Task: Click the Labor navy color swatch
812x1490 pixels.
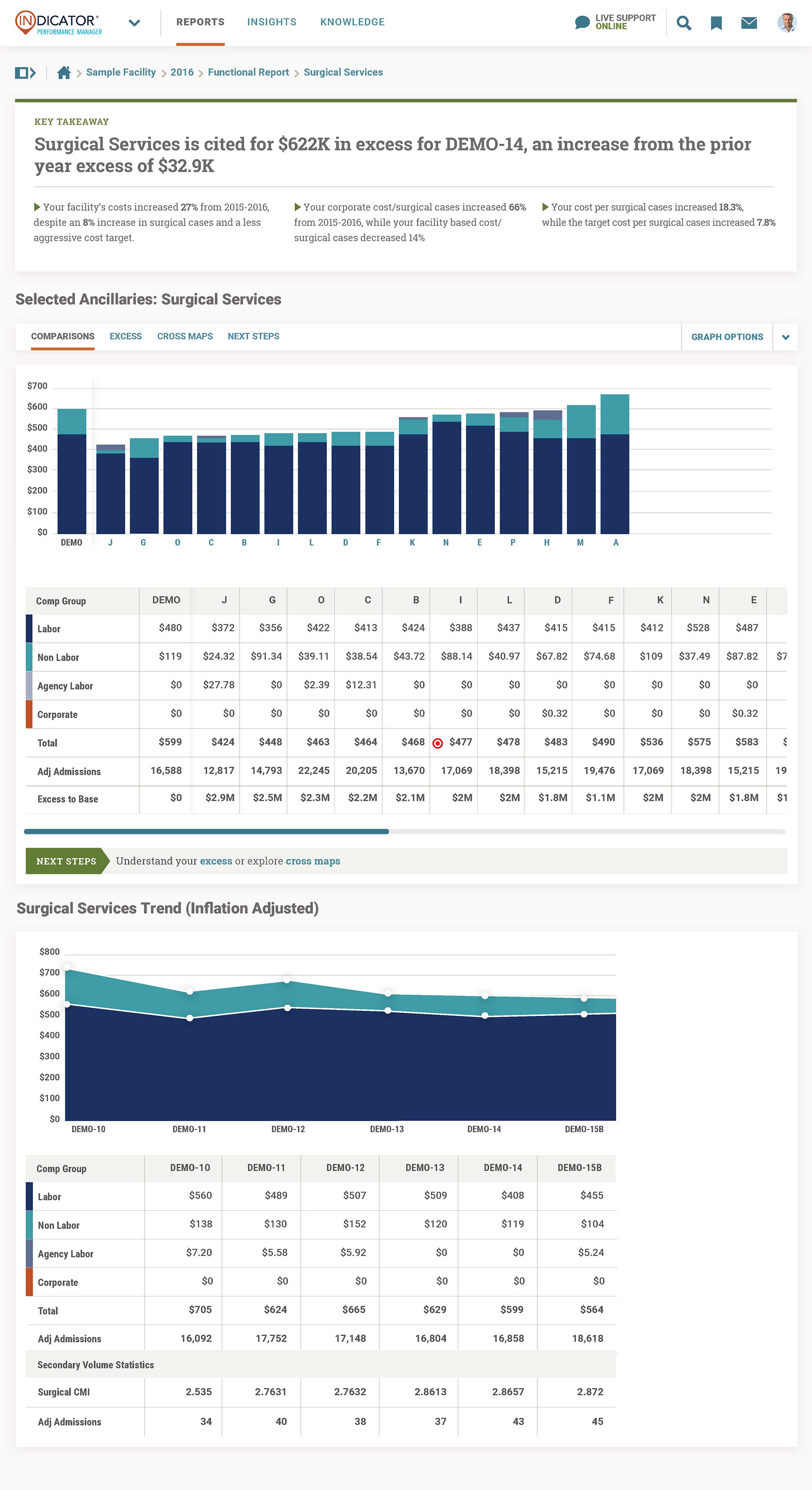Action: [x=29, y=628]
